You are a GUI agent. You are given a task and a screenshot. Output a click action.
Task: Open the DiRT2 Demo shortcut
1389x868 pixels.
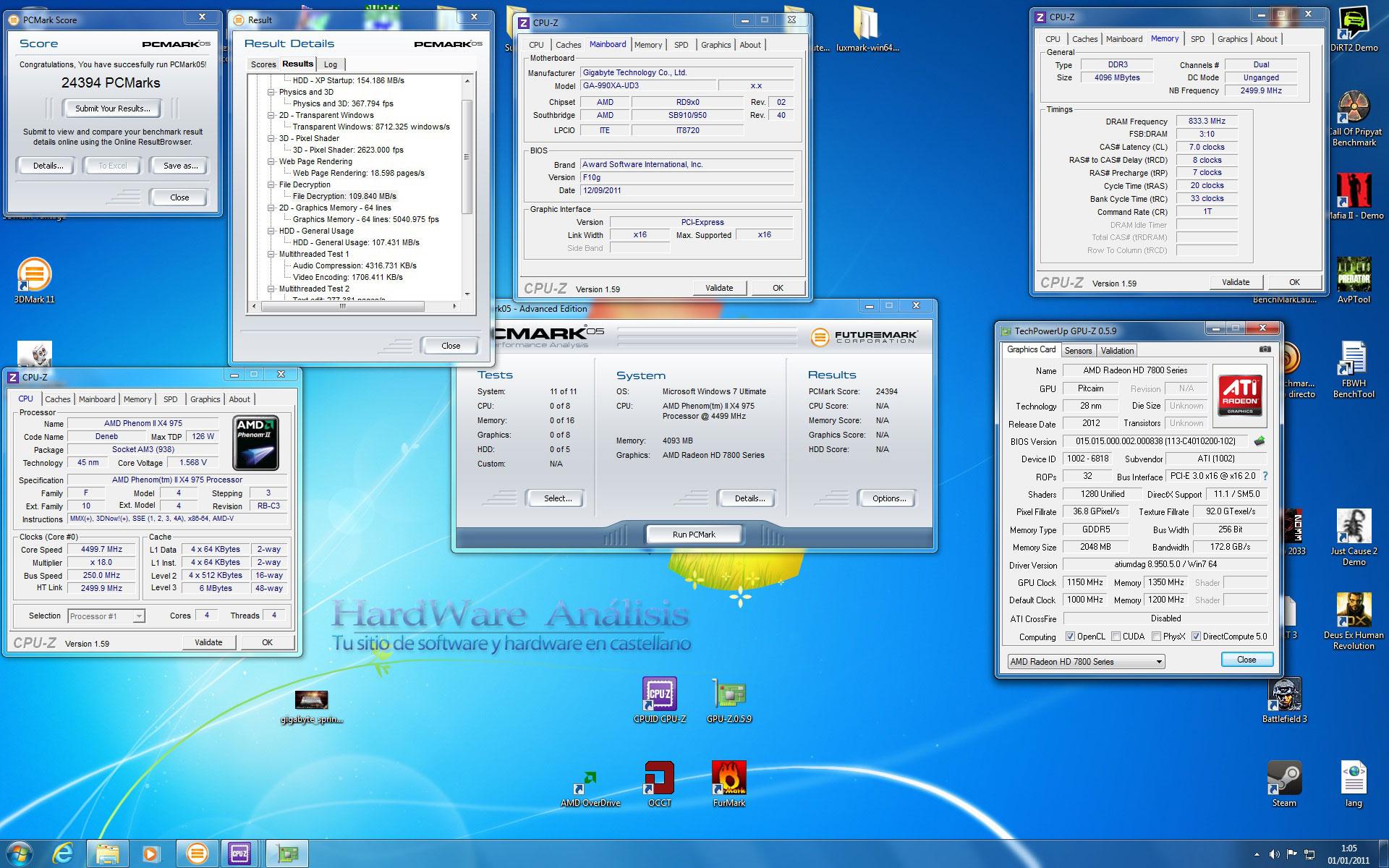coord(1354,29)
